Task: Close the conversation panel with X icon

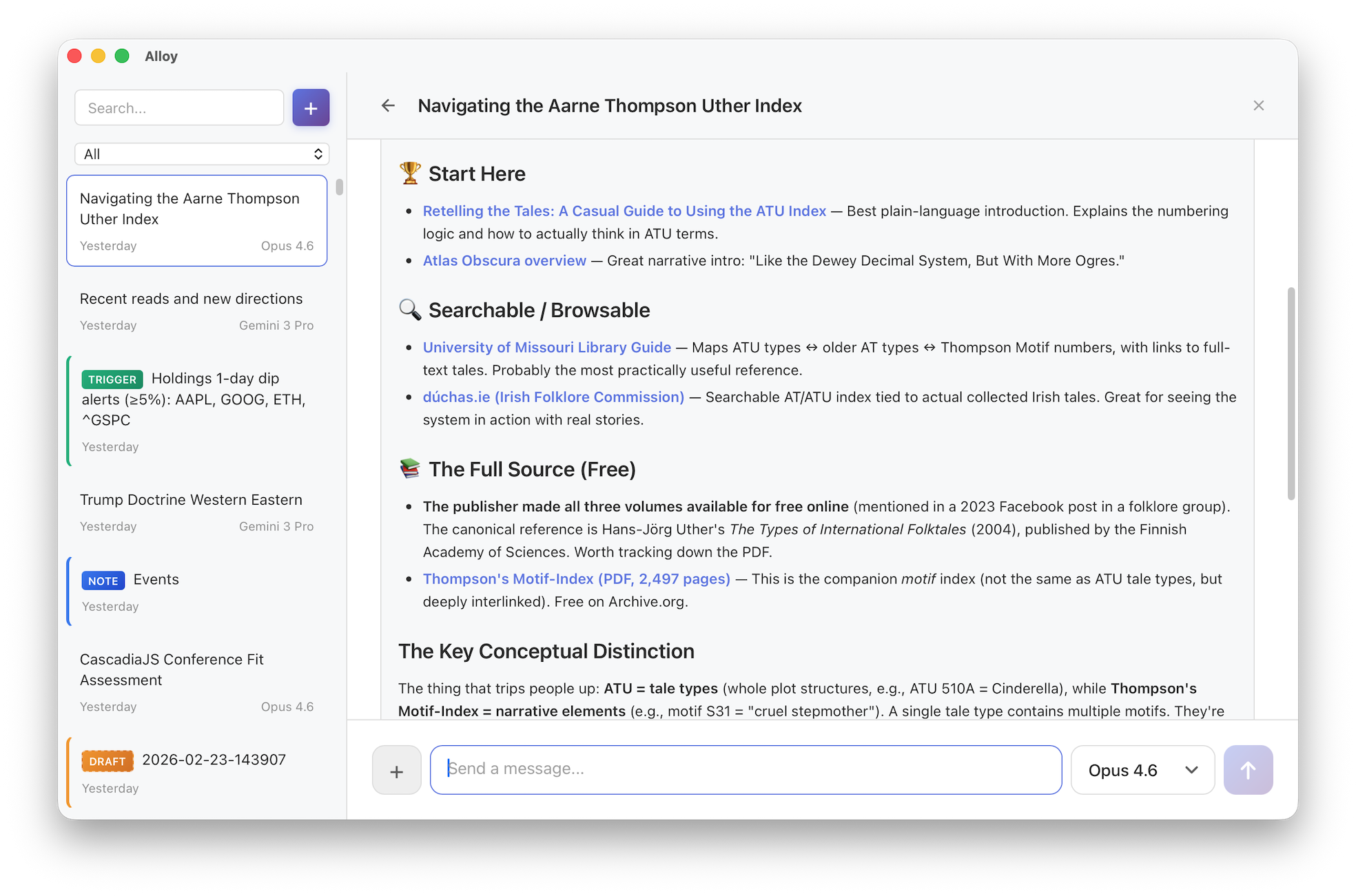Action: (1258, 105)
